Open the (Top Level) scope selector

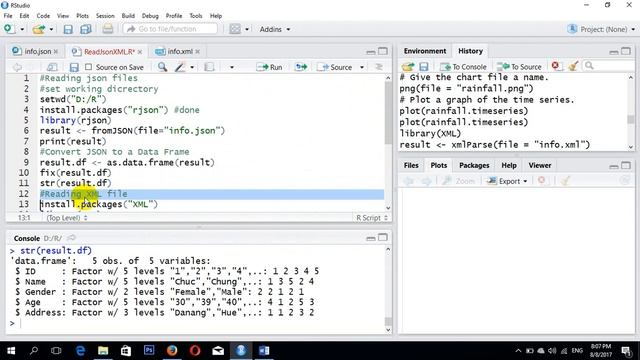pos(67,218)
